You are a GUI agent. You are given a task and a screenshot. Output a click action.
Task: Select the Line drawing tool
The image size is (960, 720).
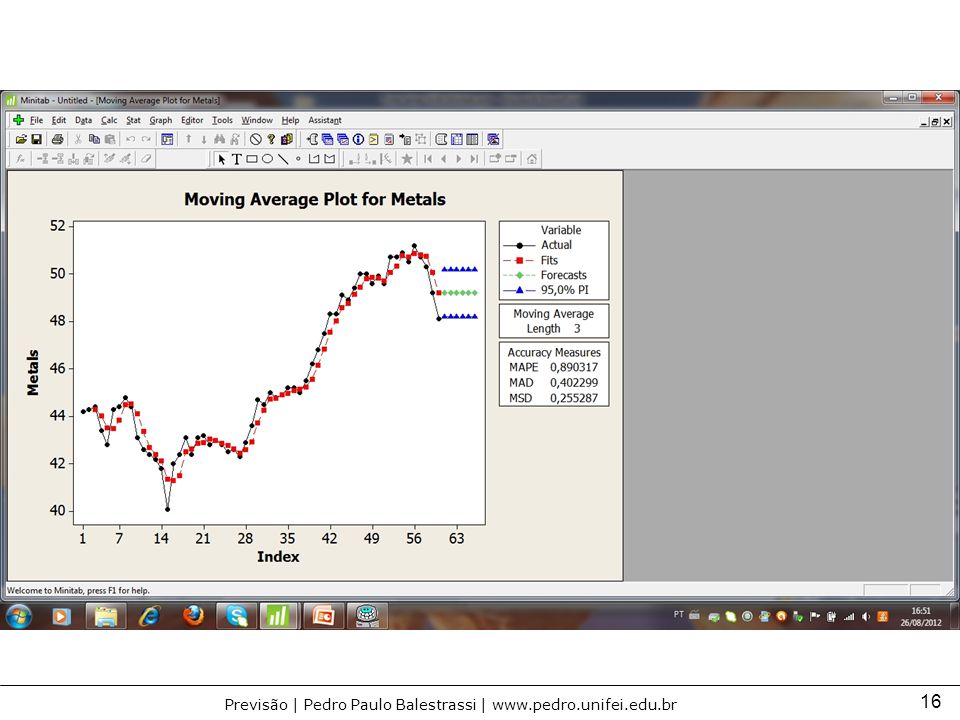click(283, 159)
